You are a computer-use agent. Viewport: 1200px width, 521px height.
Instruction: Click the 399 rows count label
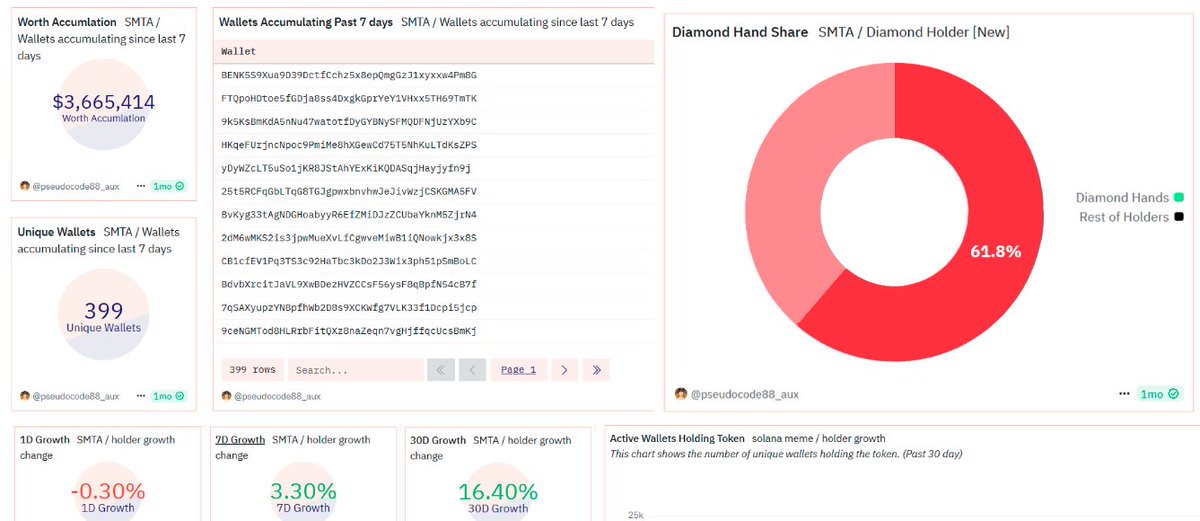[x=252, y=370]
